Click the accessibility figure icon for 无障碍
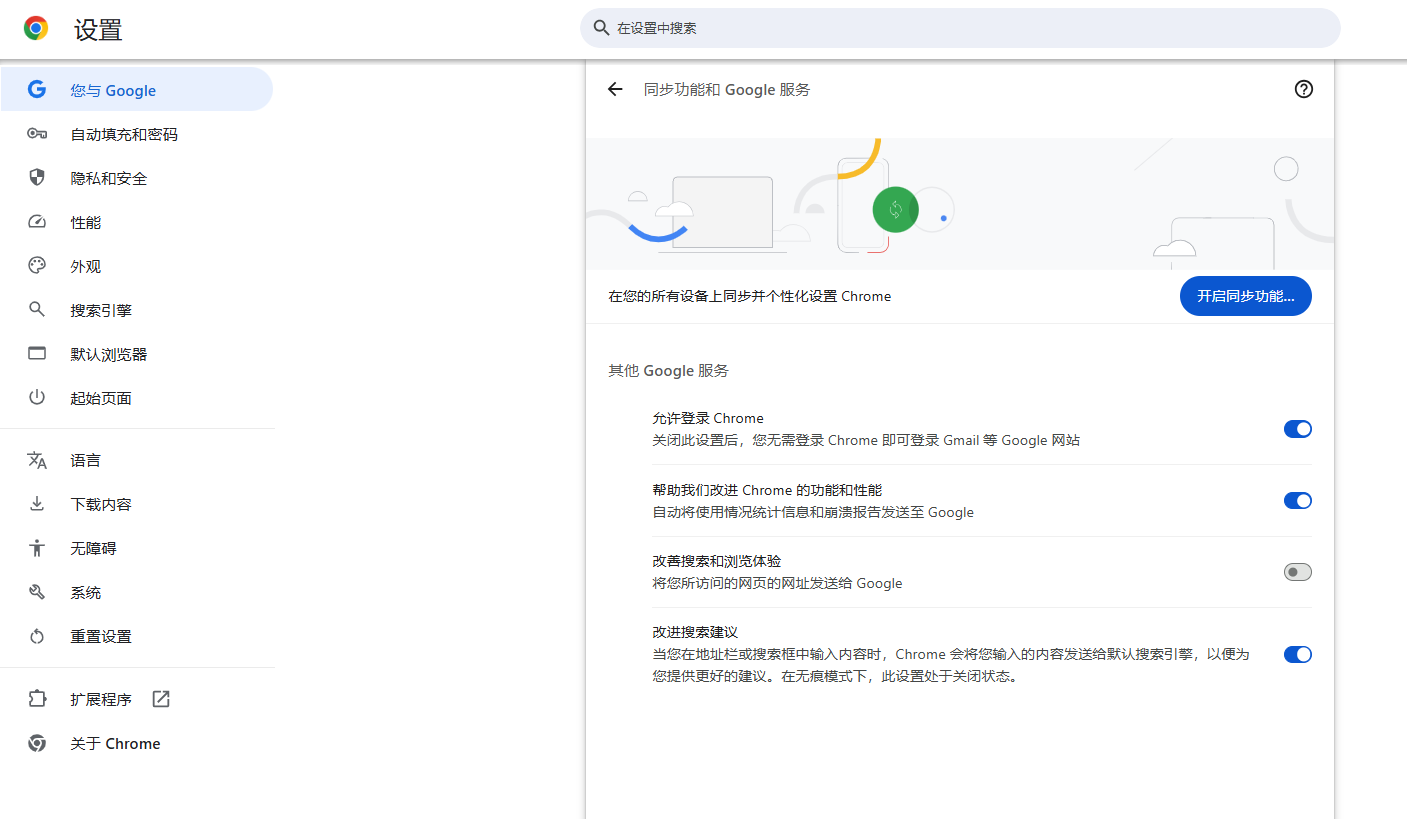1407x819 pixels. (x=37, y=548)
